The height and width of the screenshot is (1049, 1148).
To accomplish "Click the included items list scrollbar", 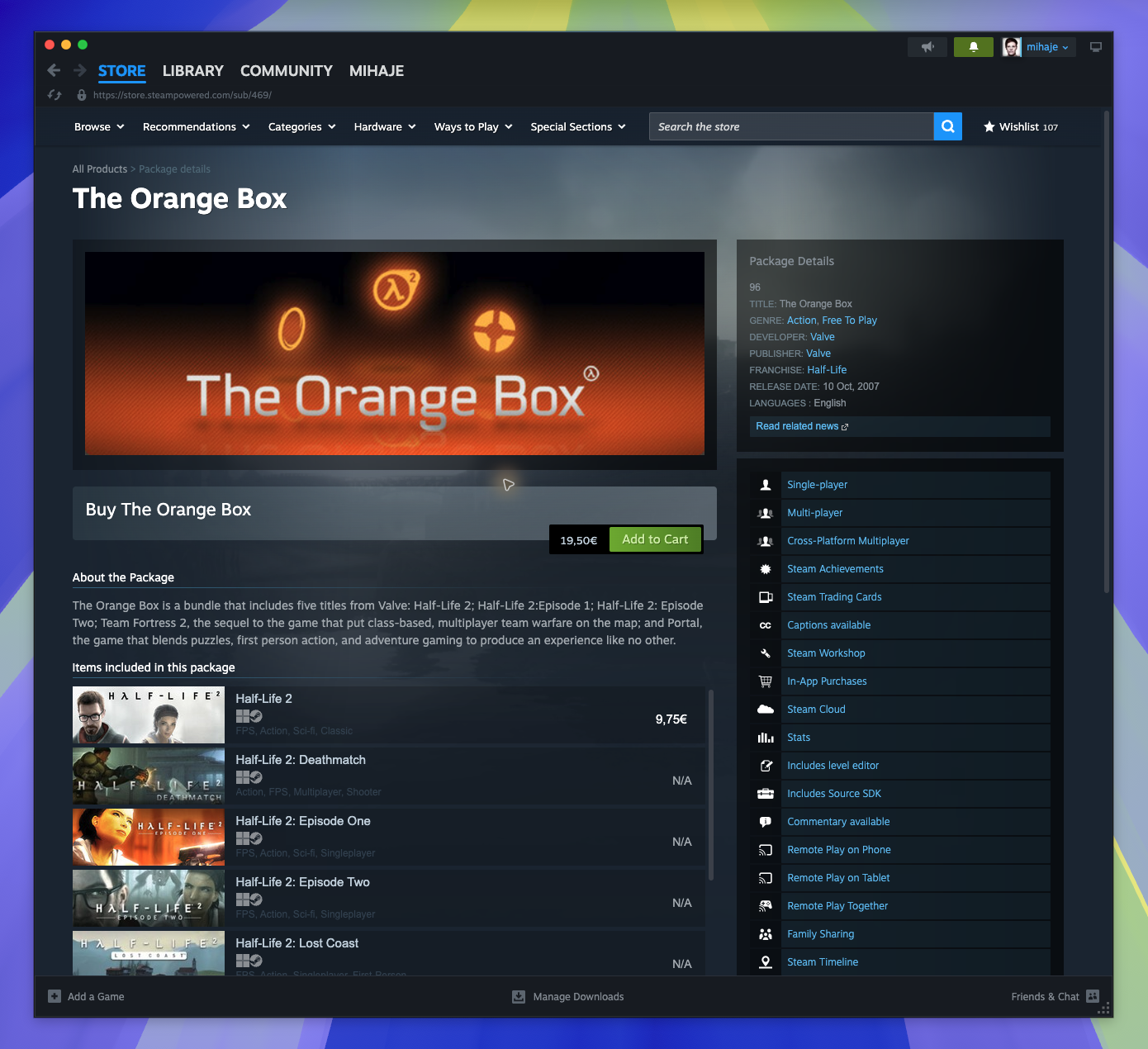I will (710, 785).
